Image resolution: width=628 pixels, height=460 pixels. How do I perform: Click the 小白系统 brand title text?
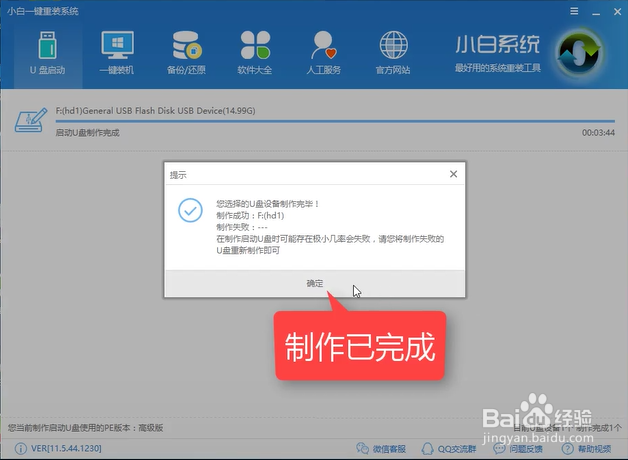[x=497, y=44]
